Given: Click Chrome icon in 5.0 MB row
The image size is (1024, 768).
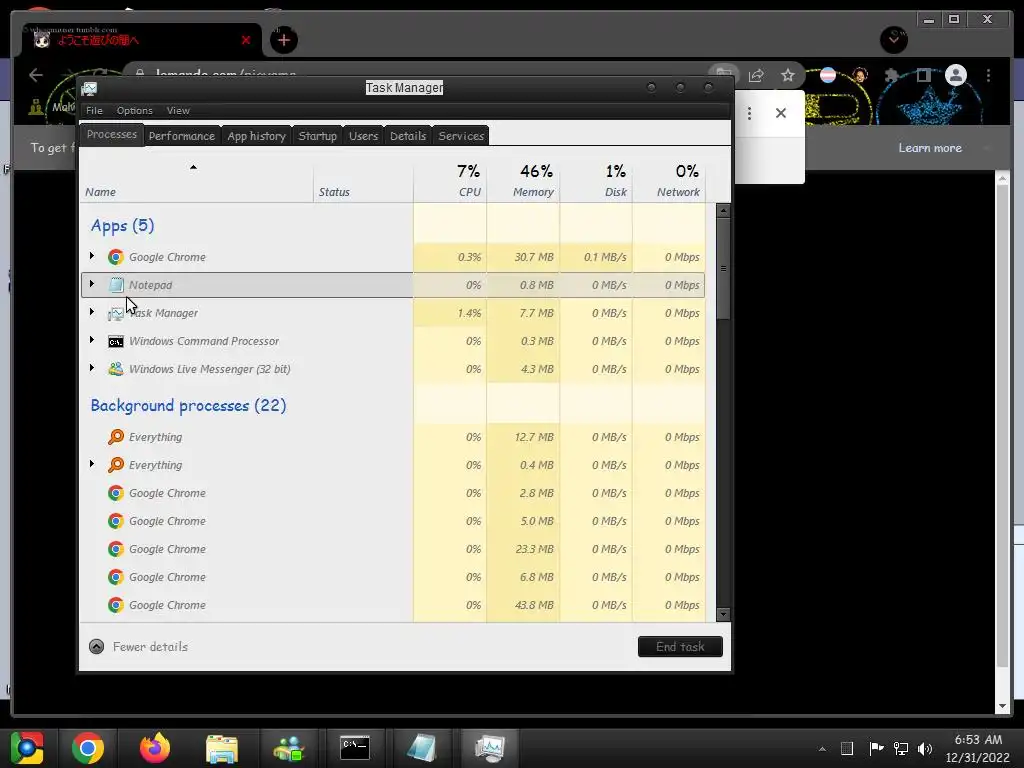Looking at the screenshot, I should click(116, 521).
